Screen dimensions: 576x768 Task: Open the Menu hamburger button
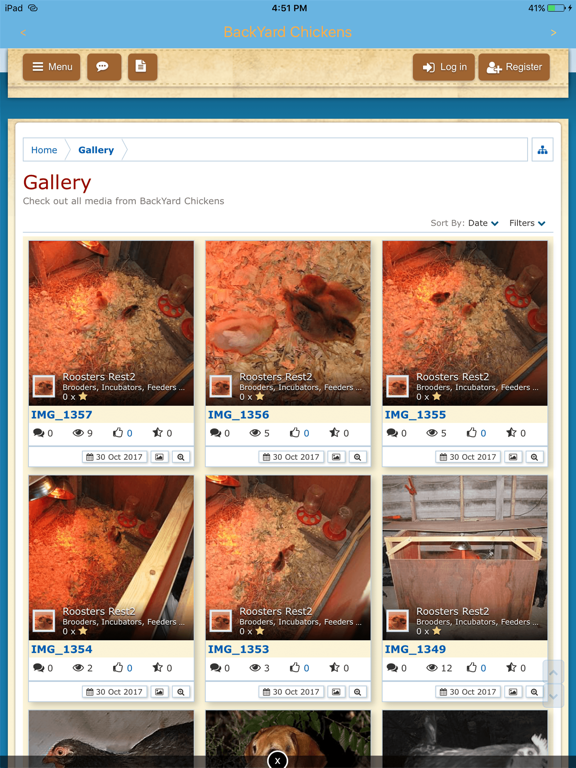[51, 67]
